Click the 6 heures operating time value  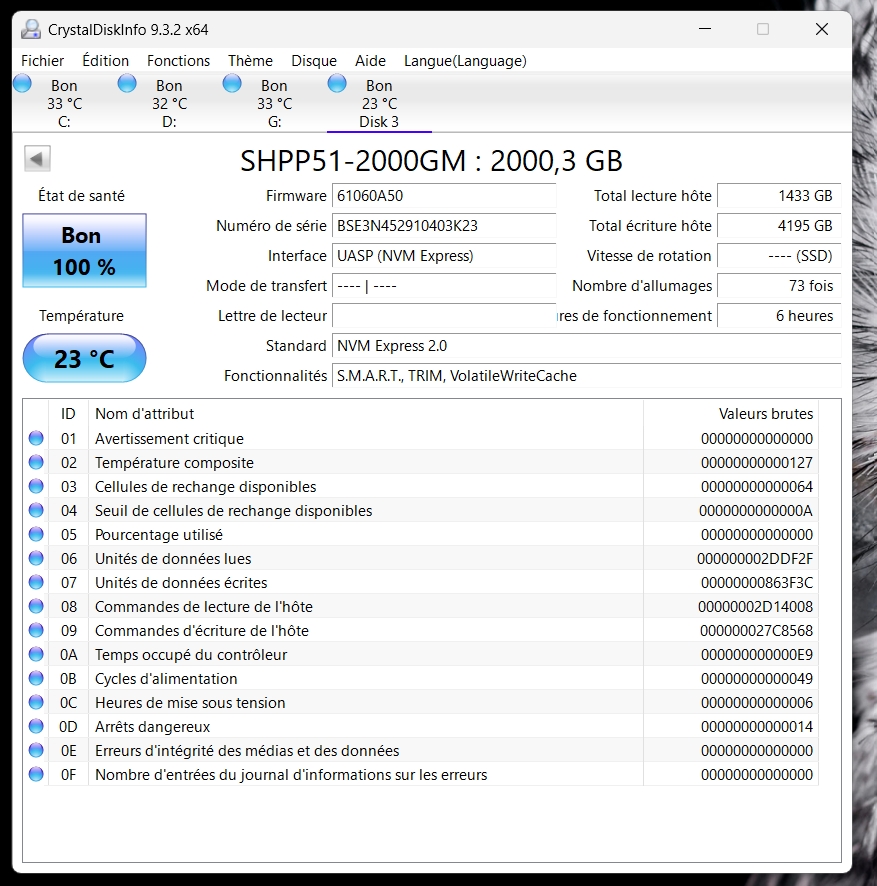[x=779, y=315]
